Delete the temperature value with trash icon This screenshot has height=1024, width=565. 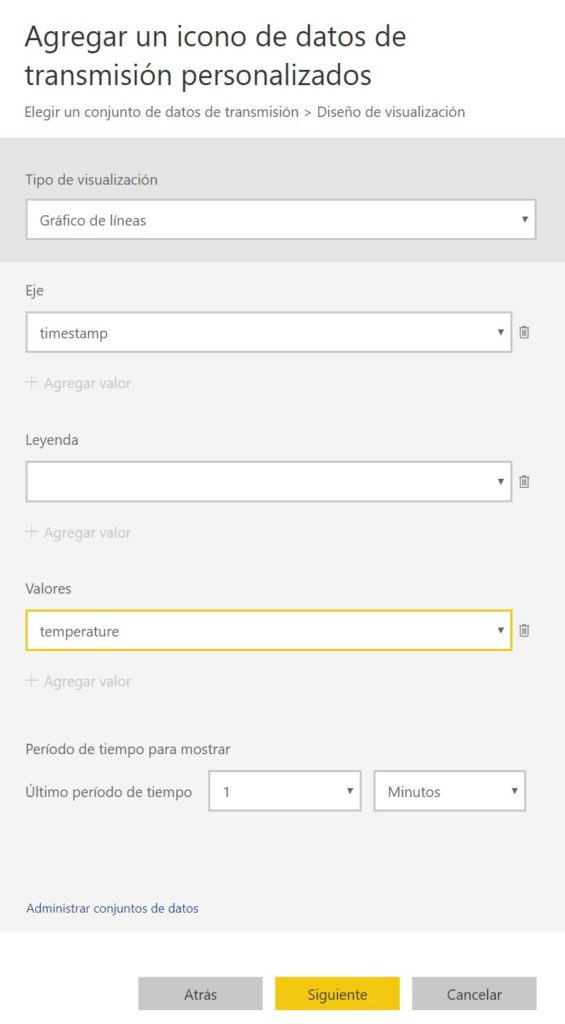[524, 630]
